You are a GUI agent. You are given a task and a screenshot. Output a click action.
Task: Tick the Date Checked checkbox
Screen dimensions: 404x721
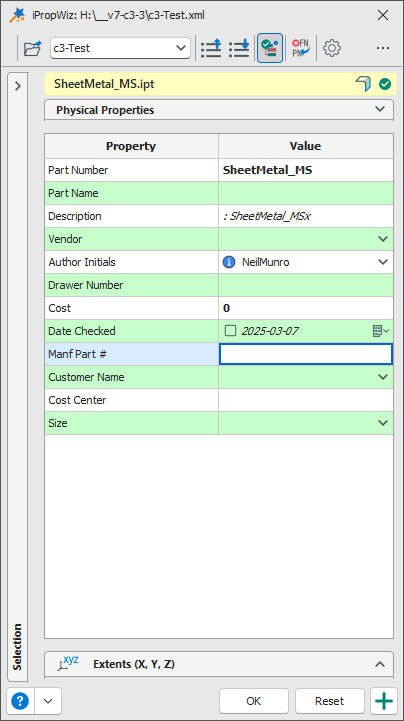[x=230, y=331]
